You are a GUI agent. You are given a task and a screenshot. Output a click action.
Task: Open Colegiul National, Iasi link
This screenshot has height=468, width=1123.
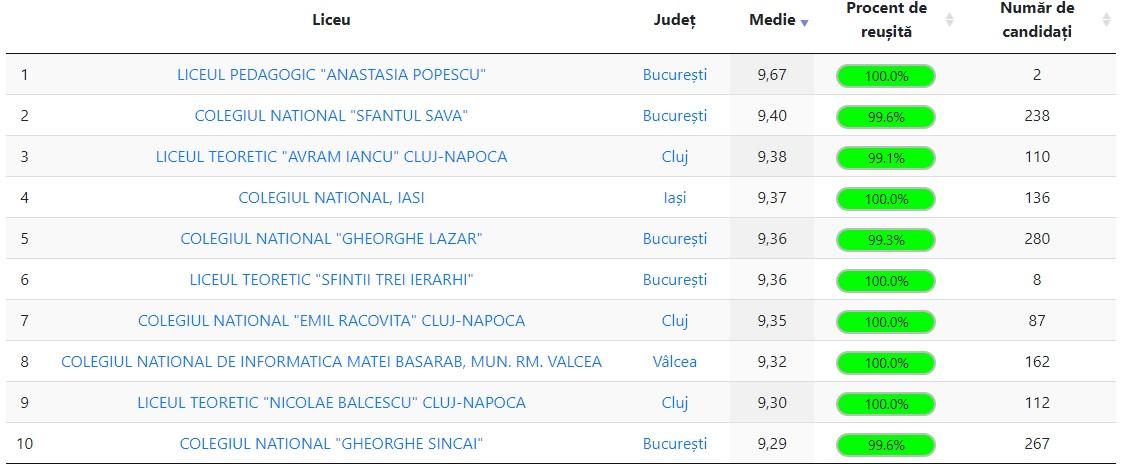click(331, 198)
